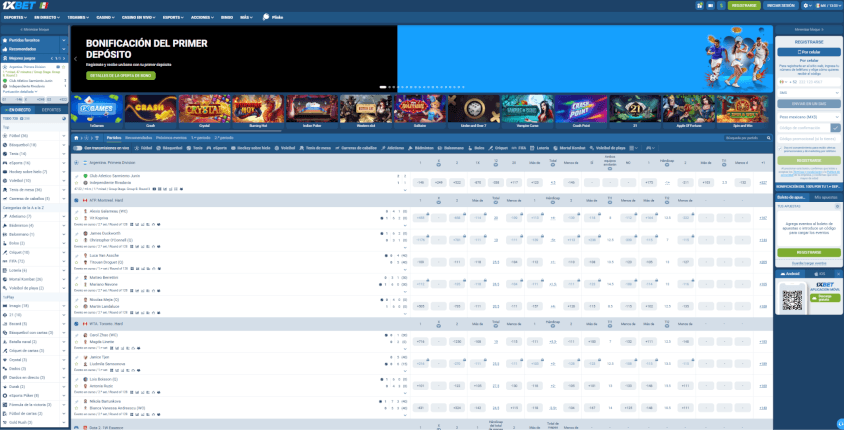This screenshot has height=430, width=844.
Task: Click the thumbs-up Recomendados icon in sidebar
Action: coord(5,49)
